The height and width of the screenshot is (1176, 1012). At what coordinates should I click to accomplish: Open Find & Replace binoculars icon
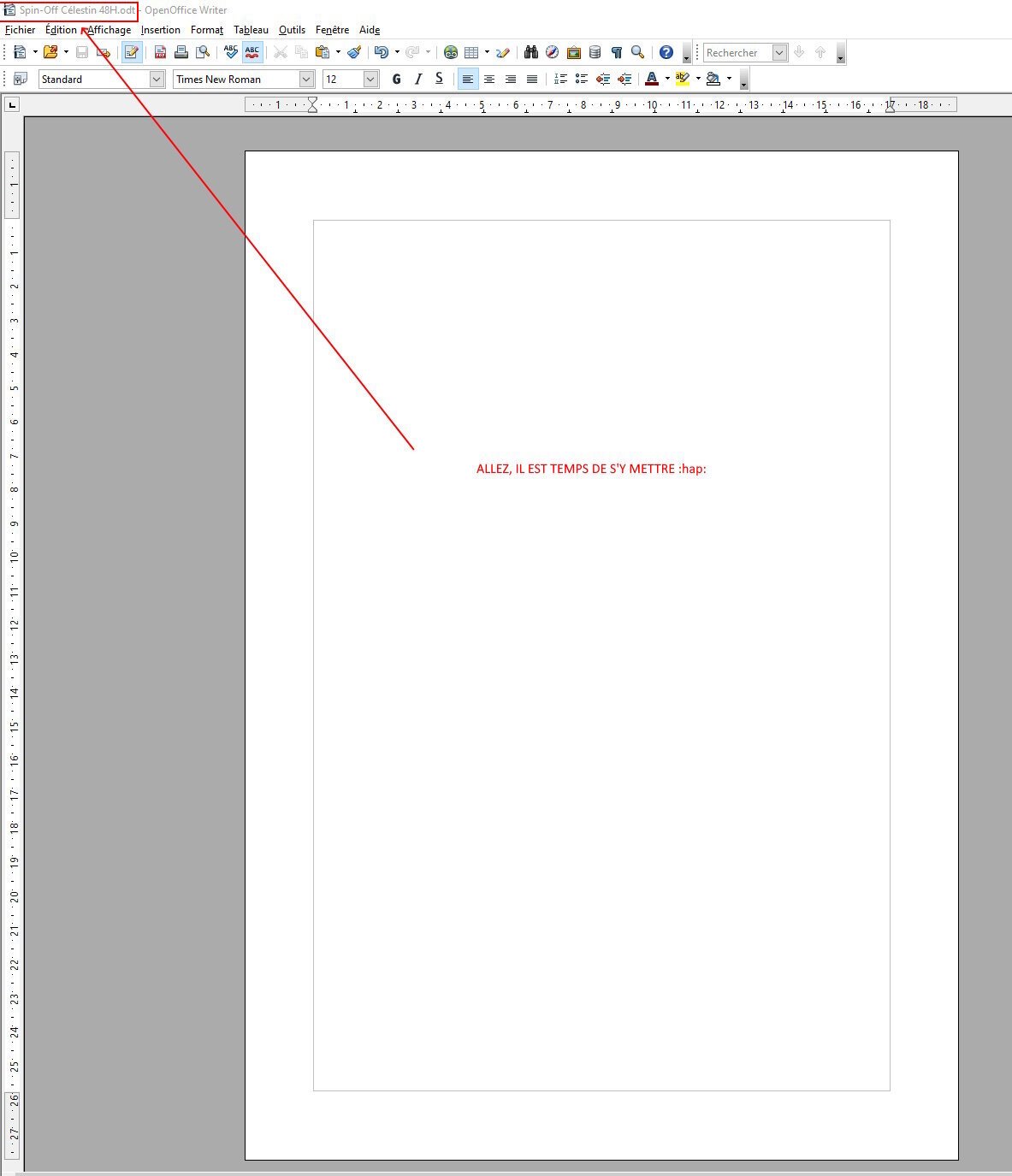[x=531, y=52]
